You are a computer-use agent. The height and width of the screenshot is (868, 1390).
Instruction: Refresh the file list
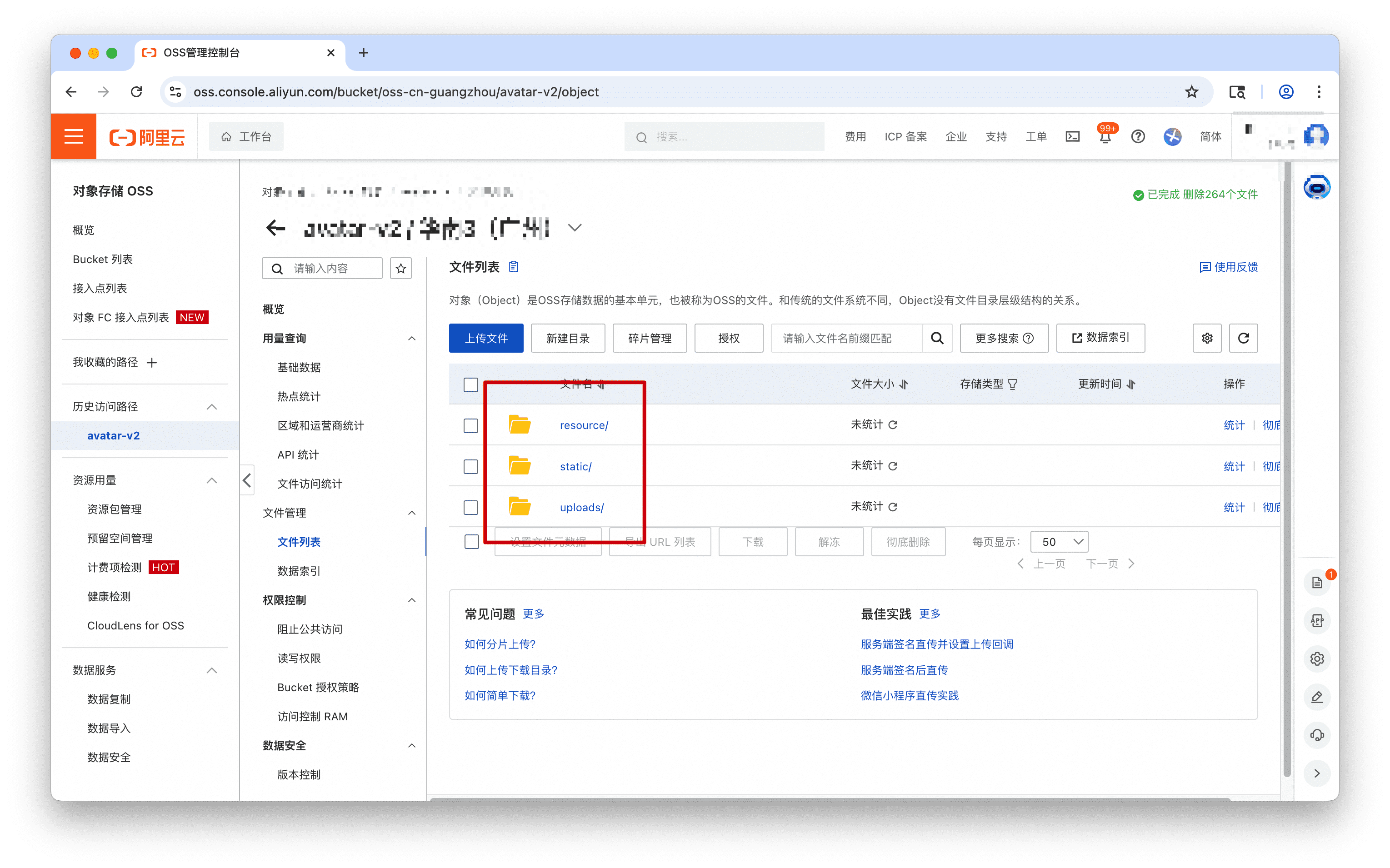[1243, 338]
